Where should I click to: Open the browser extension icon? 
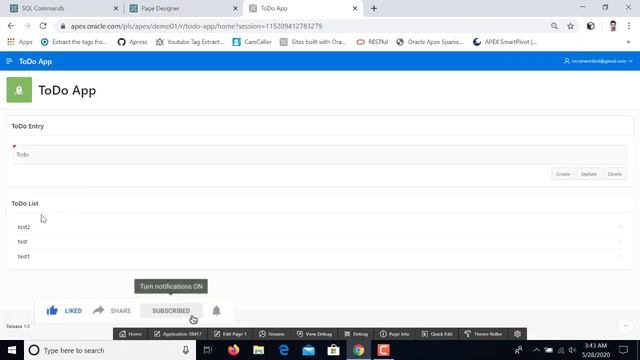pos(591,26)
